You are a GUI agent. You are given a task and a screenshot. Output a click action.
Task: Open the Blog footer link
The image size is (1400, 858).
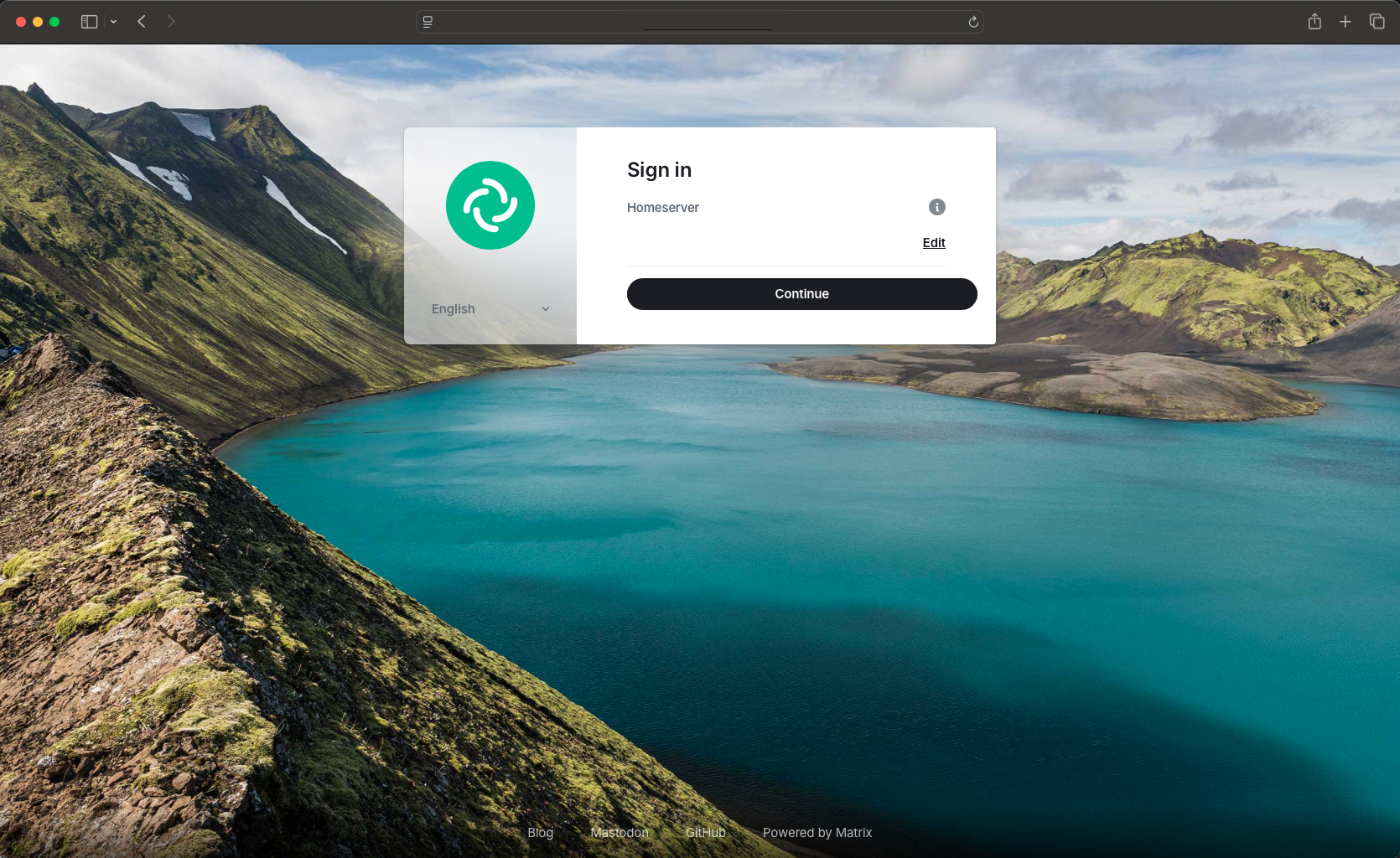[x=541, y=833]
